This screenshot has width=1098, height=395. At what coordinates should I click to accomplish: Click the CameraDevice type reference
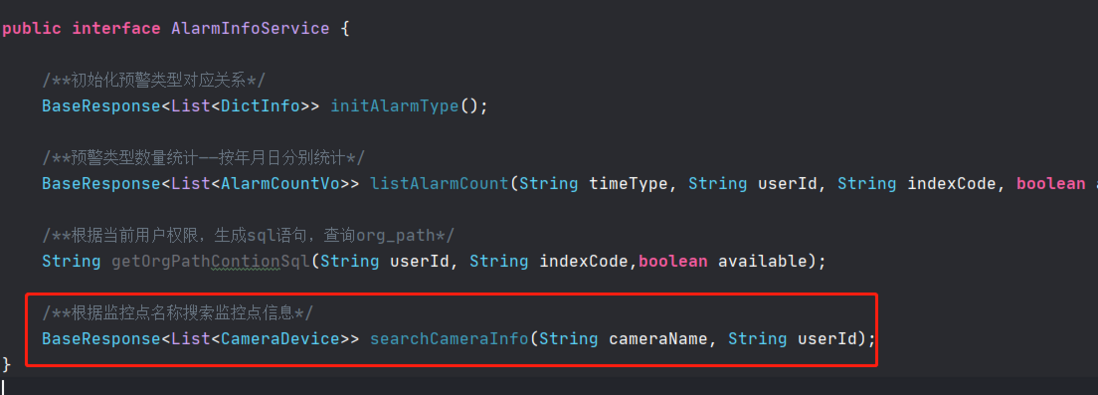click(280, 340)
